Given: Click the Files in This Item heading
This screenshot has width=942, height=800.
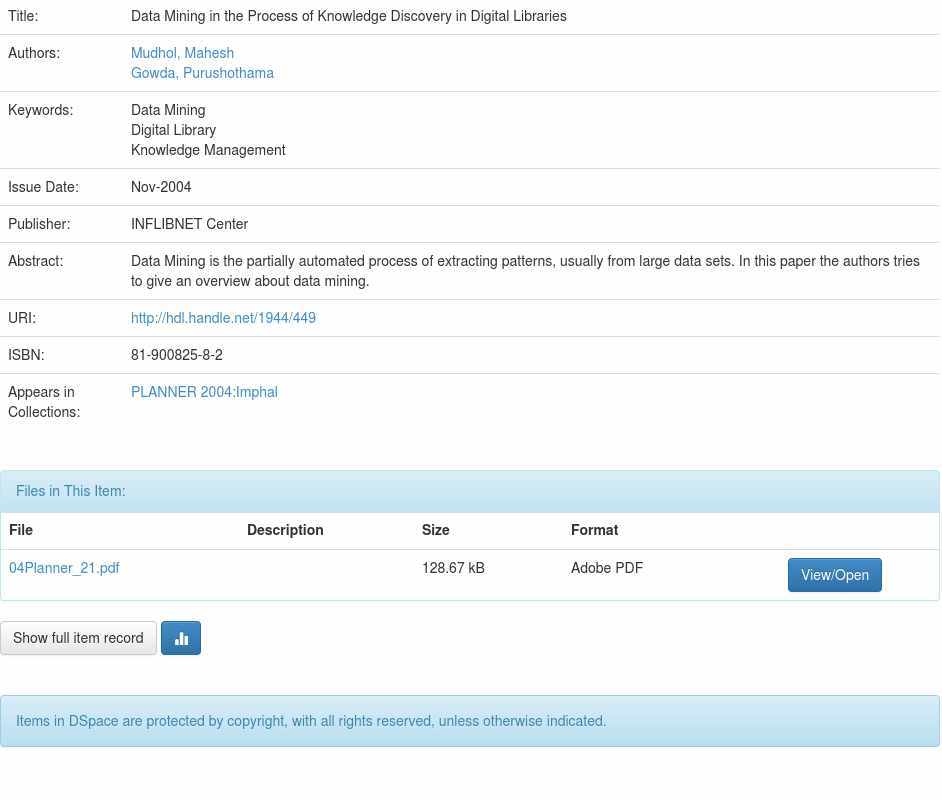Looking at the screenshot, I should coord(71,491).
